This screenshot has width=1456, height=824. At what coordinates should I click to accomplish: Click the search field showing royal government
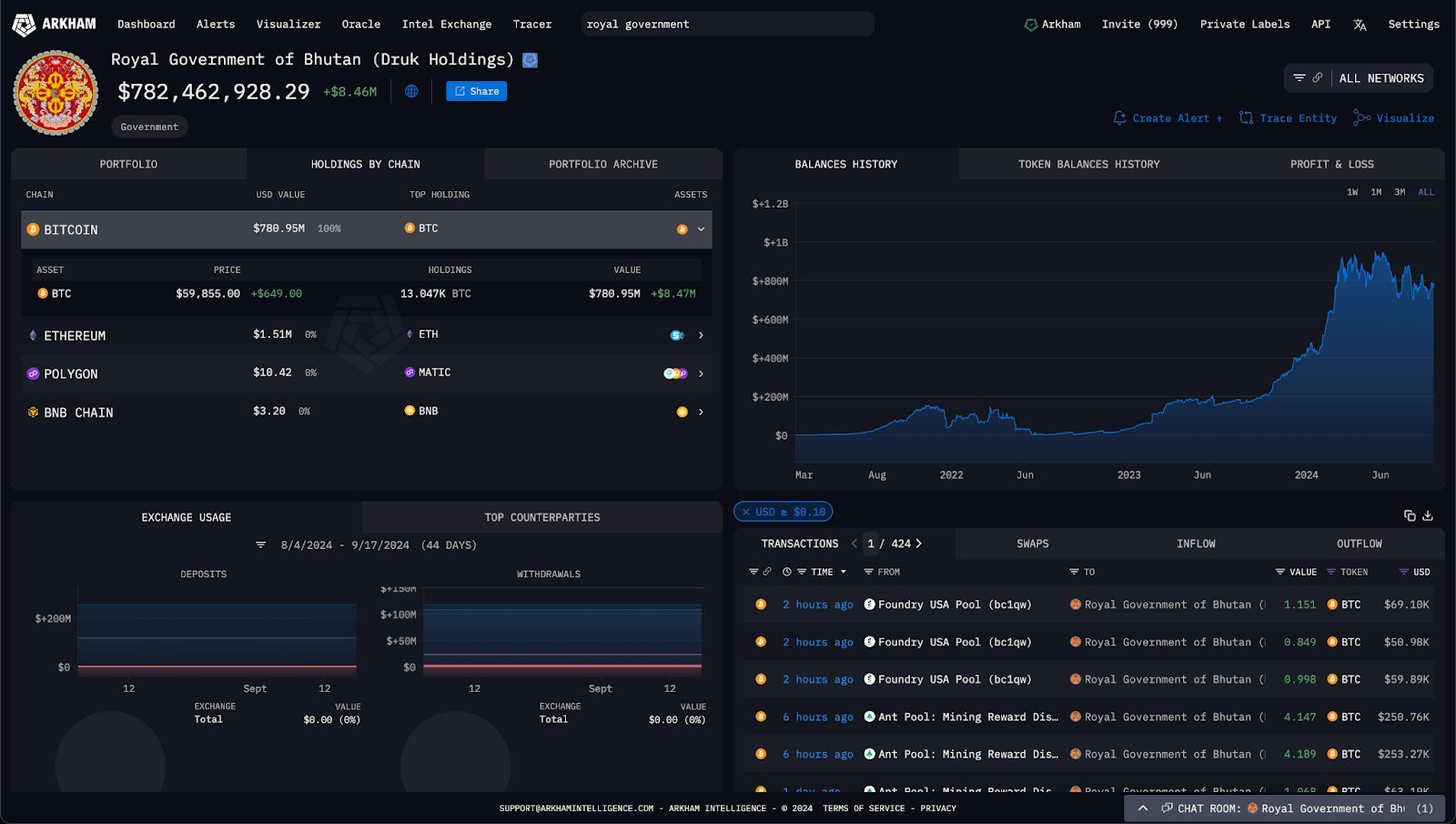pyautogui.click(x=726, y=24)
